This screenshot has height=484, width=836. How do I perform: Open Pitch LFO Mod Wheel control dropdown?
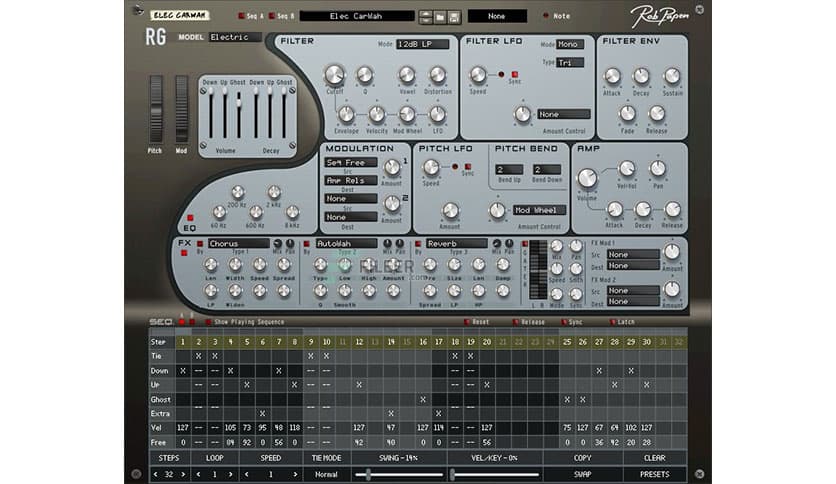tap(539, 210)
